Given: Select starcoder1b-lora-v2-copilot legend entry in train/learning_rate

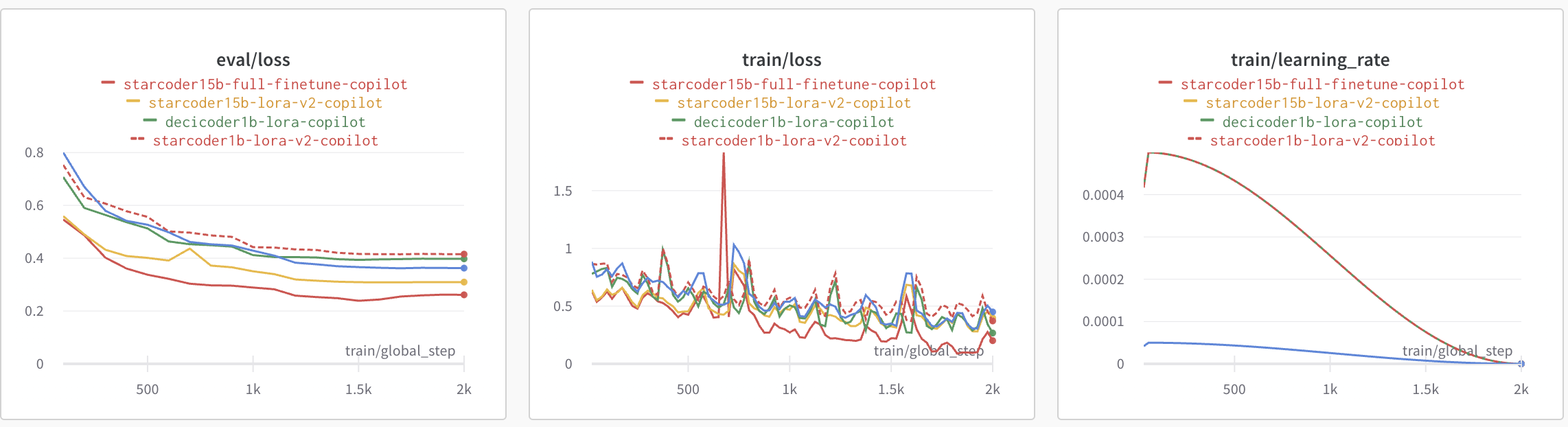Looking at the screenshot, I should tap(1322, 141).
